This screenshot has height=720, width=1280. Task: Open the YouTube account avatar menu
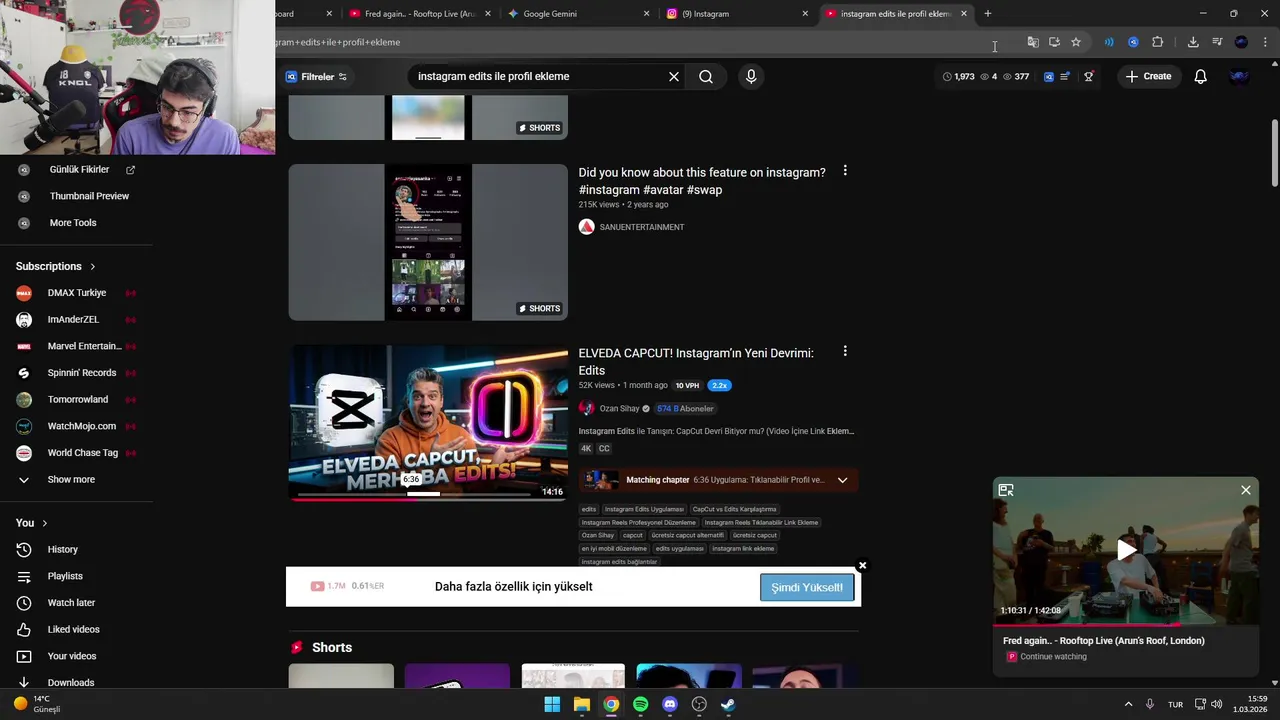click(x=1239, y=77)
